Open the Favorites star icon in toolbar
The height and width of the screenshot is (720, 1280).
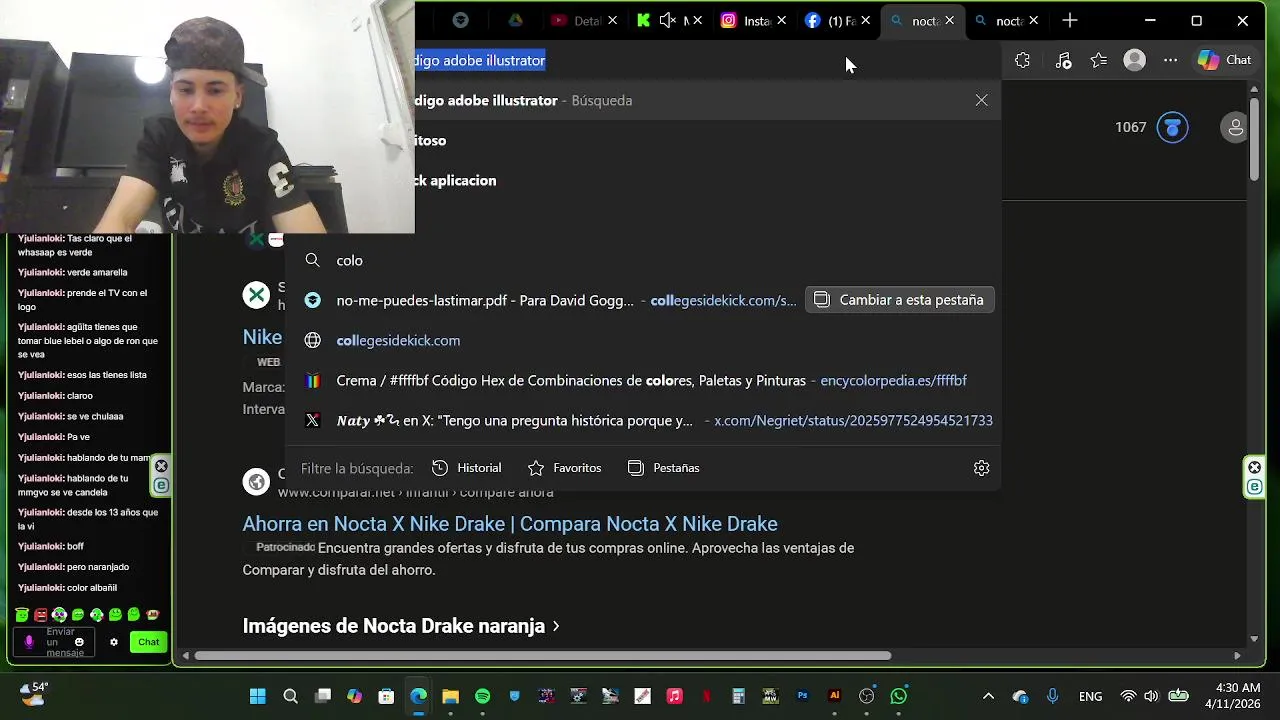pyautogui.click(x=1099, y=60)
